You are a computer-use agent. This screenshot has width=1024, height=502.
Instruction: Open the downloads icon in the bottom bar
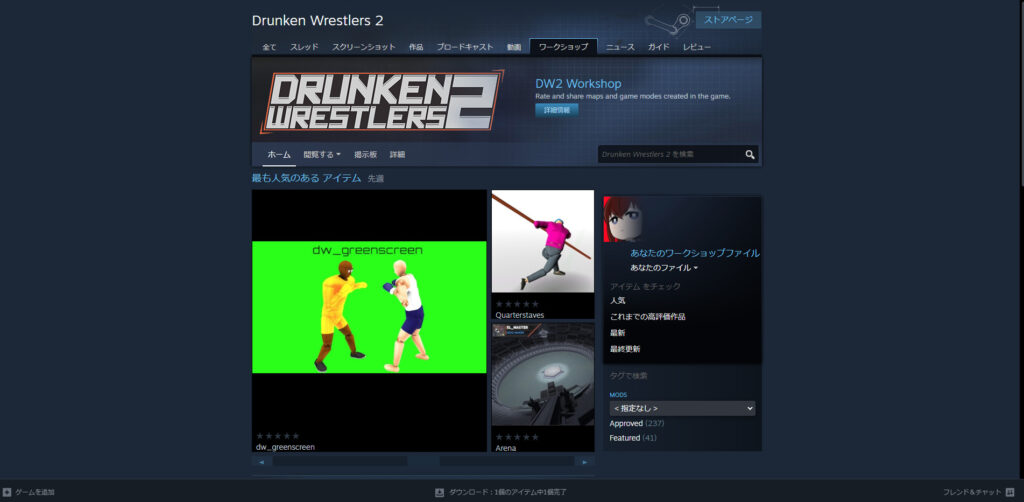[x=440, y=492]
